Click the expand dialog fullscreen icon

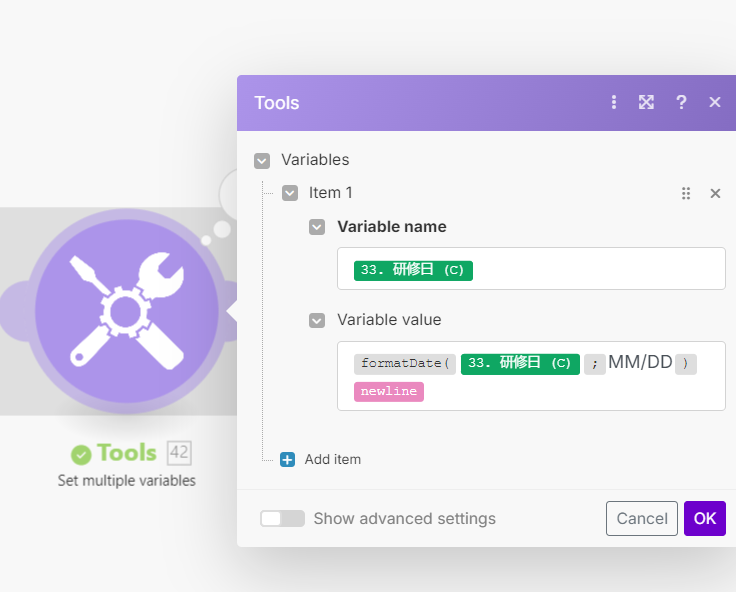(x=646, y=102)
